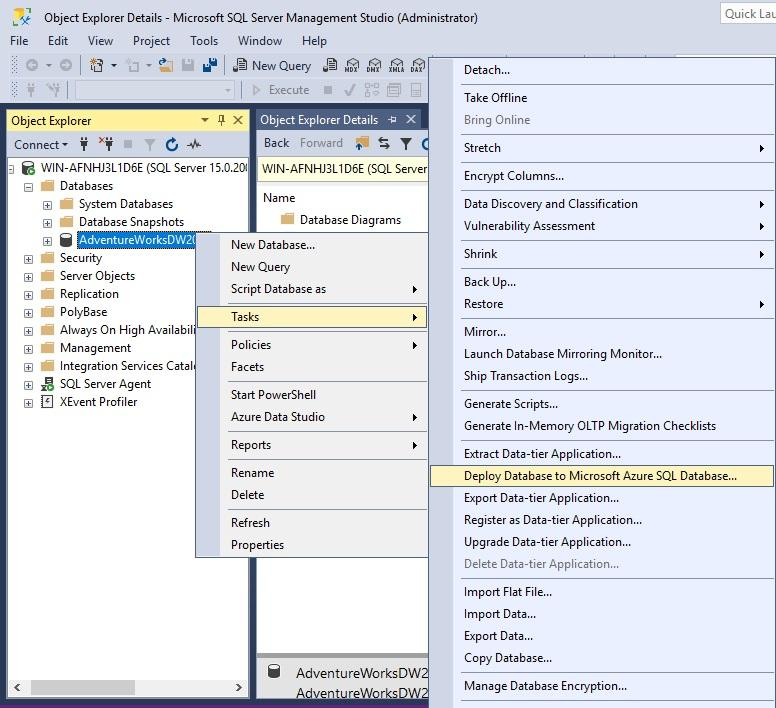Pin the Object Explorer panel
This screenshot has height=708, width=776.
point(221,120)
